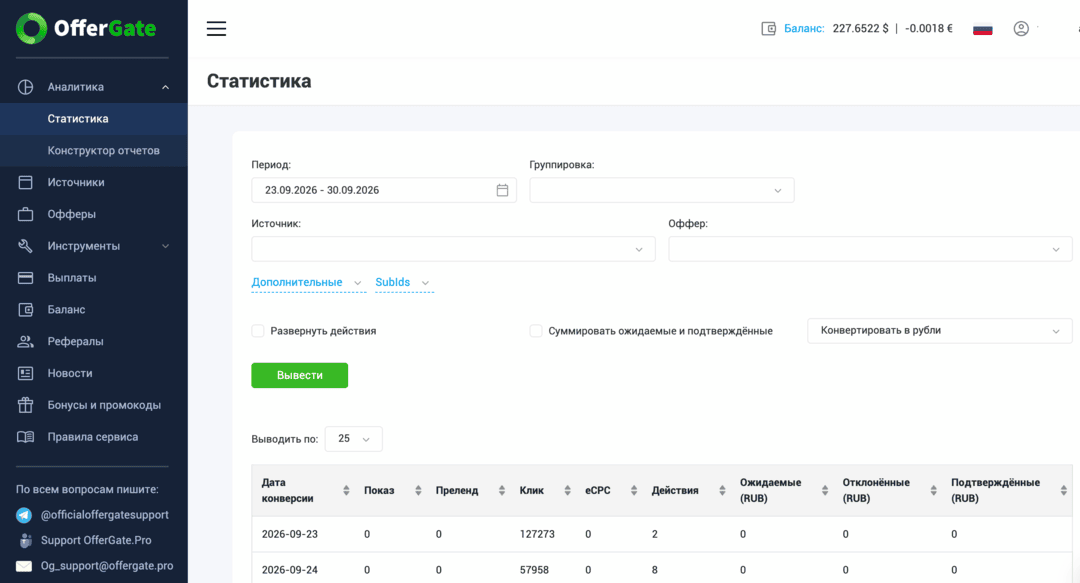Click the Новости newspaper icon
Image resolution: width=1080 pixels, height=583 pixels.
25,373
